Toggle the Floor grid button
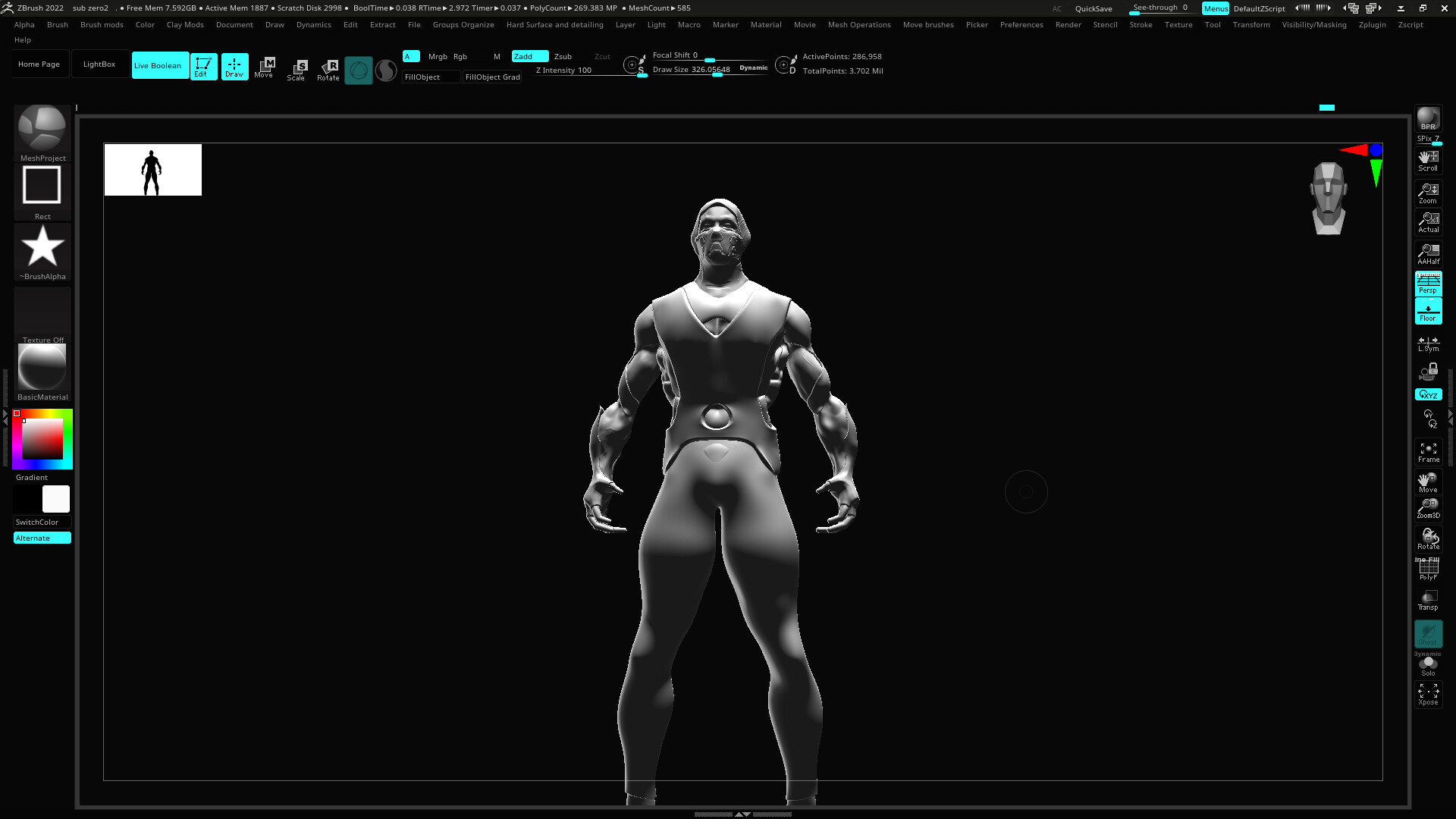 click(x=1428, y=311)
